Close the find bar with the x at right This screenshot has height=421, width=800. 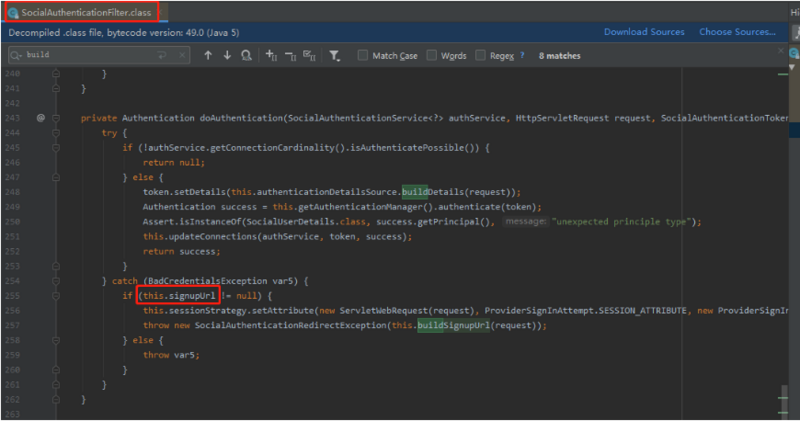pyautogui.click(x=781, y=51)
